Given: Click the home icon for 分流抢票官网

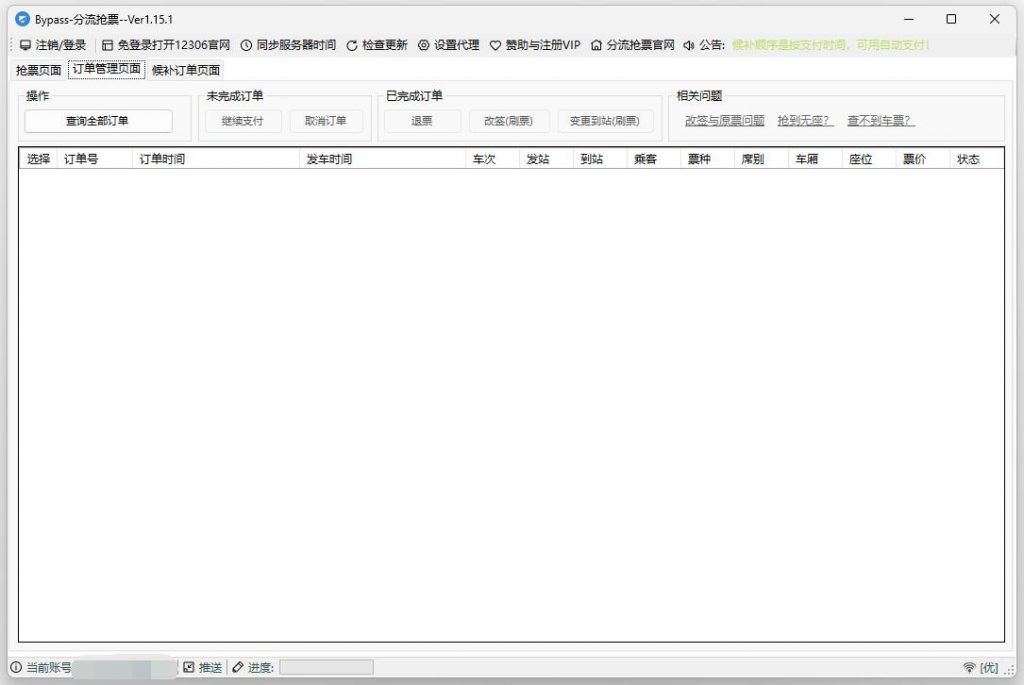Looking at the screenshot, I should 594,44.
